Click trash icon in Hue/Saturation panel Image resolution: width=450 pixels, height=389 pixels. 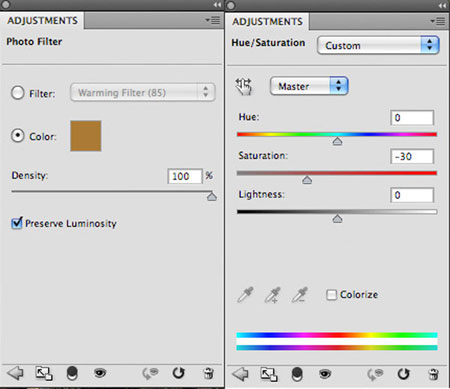coord(433,374)
